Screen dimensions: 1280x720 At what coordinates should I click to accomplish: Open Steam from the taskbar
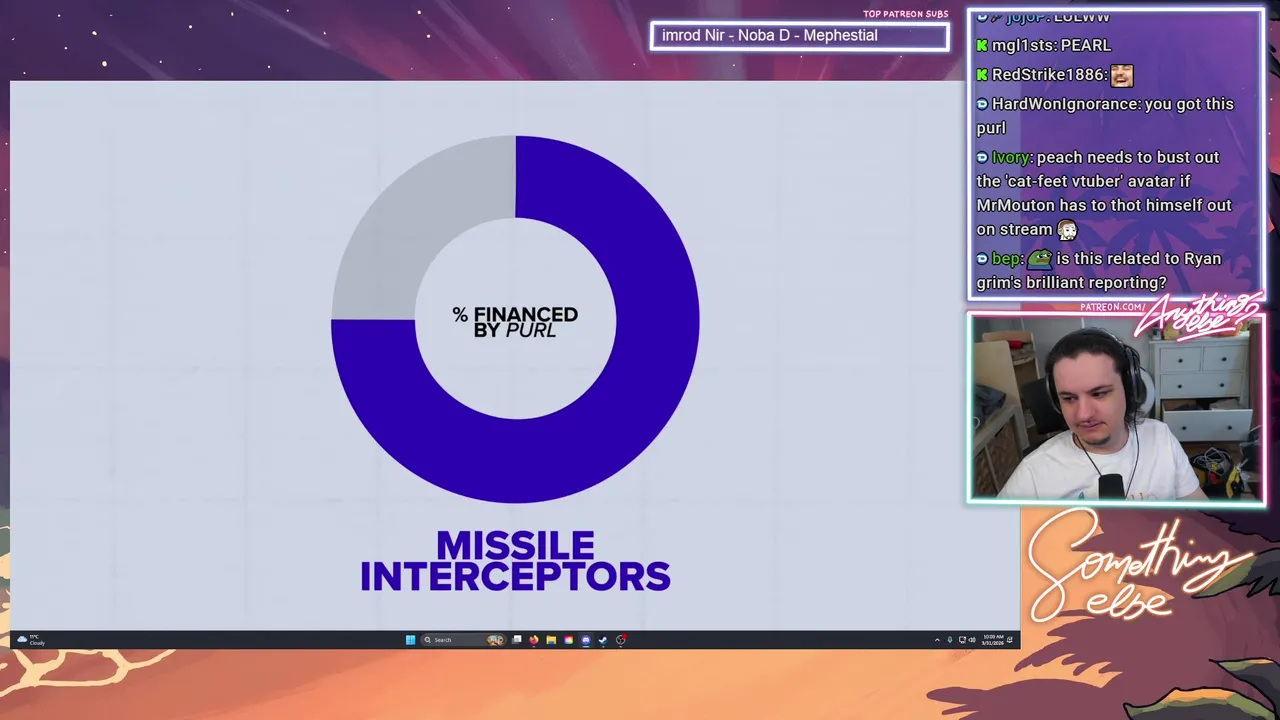[603, 640]
